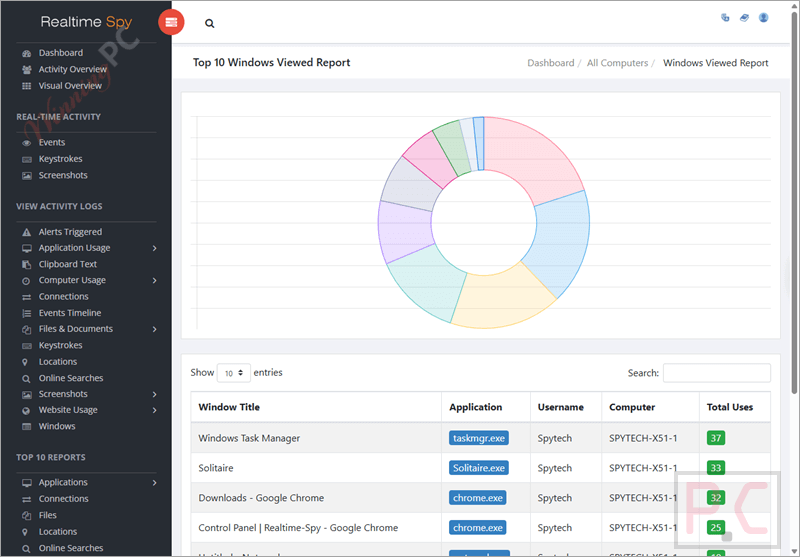Screen dimensions: 800x557
Task: Click the clipboard icon for Clipboard Text
Action: [27, 264]
